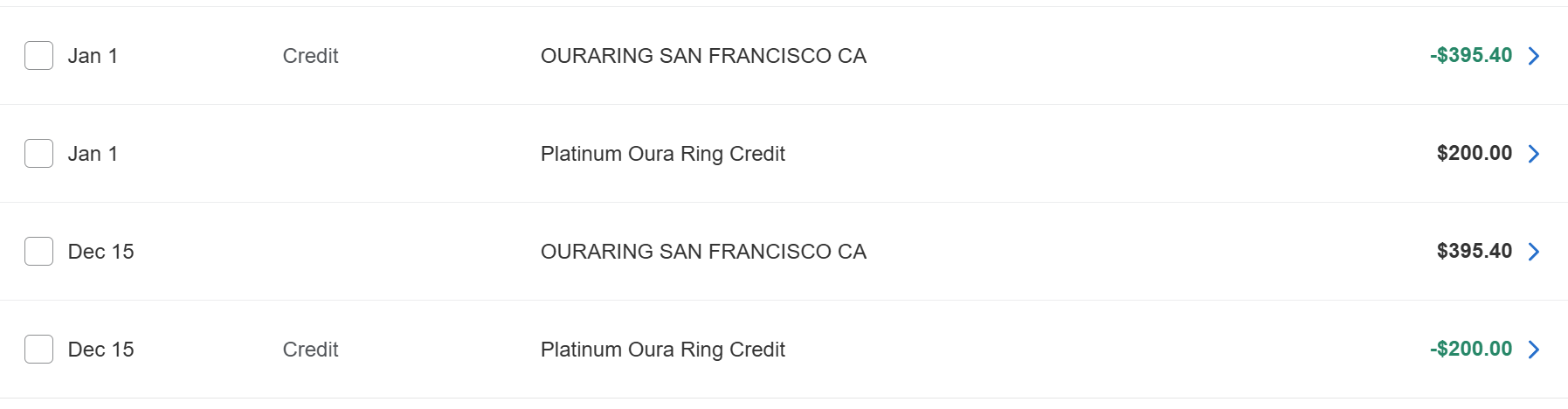The image size is (1568, 409).
Task: Expand the chevron beside the $395.40 charge
Action: click(1533, 252)
